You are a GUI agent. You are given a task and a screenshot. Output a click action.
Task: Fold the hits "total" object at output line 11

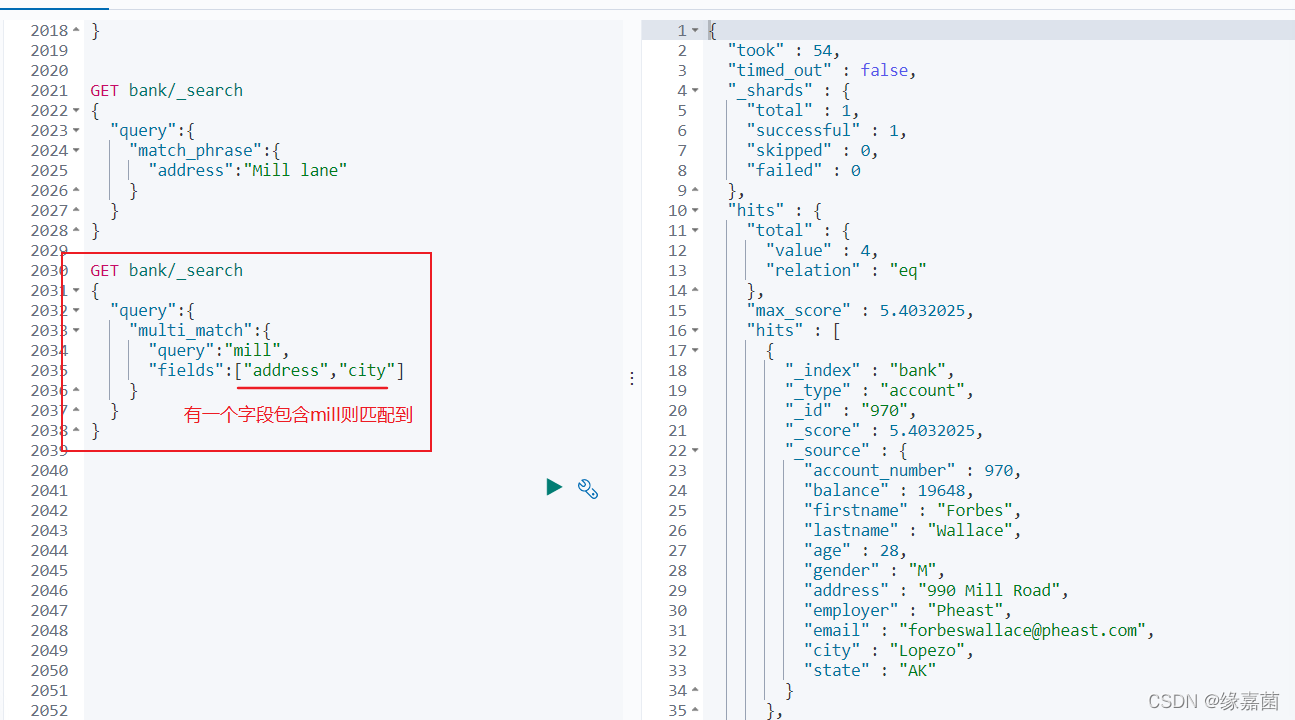(x=696, y=230)
